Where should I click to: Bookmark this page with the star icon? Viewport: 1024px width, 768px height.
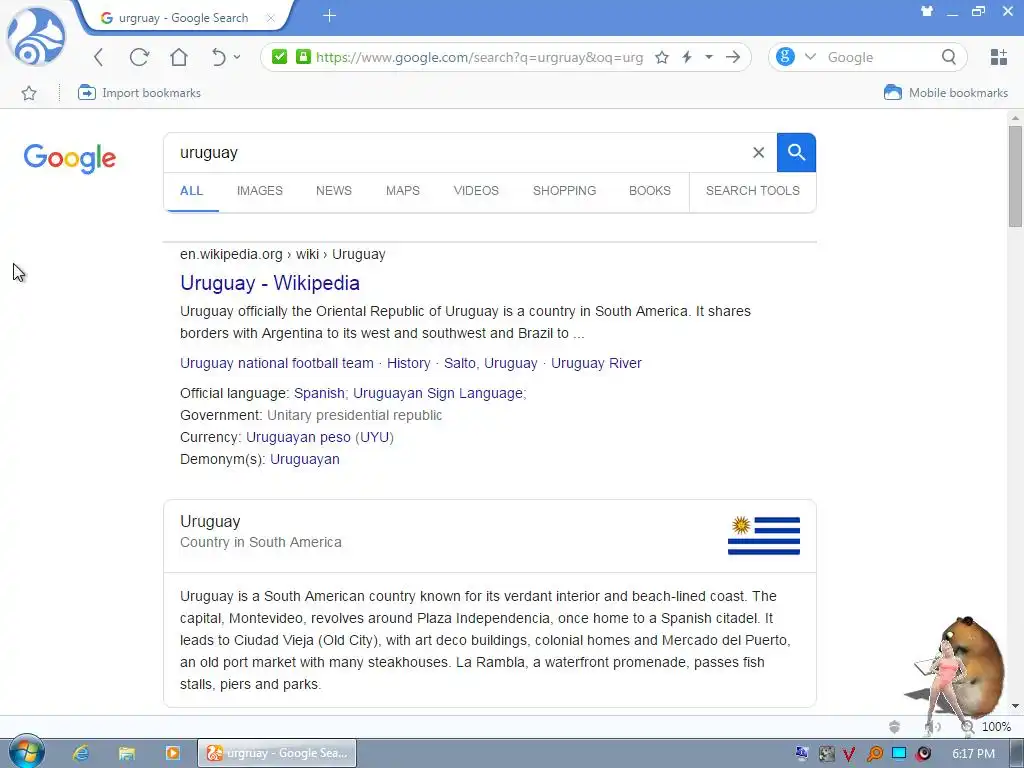662,57
